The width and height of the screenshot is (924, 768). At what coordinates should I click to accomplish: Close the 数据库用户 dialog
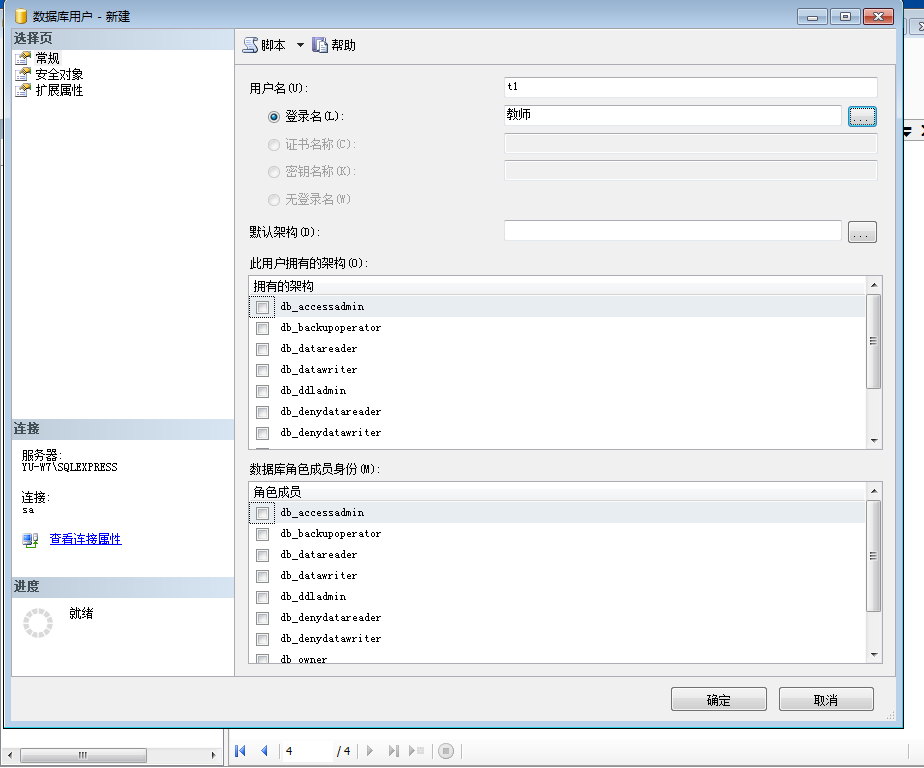(x=878, y=17)
